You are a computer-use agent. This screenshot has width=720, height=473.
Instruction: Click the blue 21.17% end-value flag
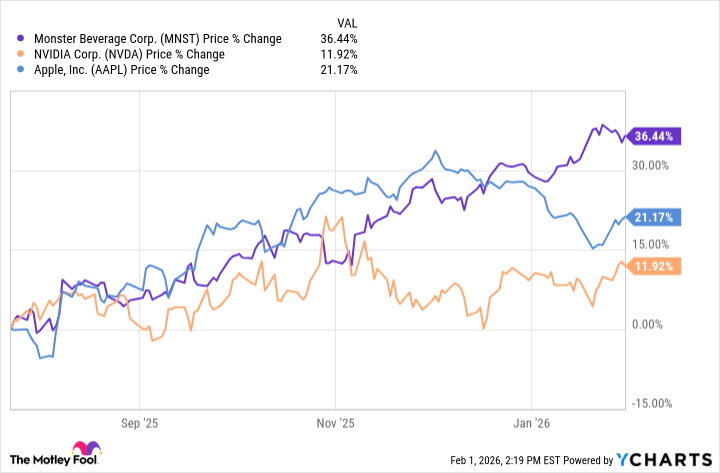(x=654, y=216)
